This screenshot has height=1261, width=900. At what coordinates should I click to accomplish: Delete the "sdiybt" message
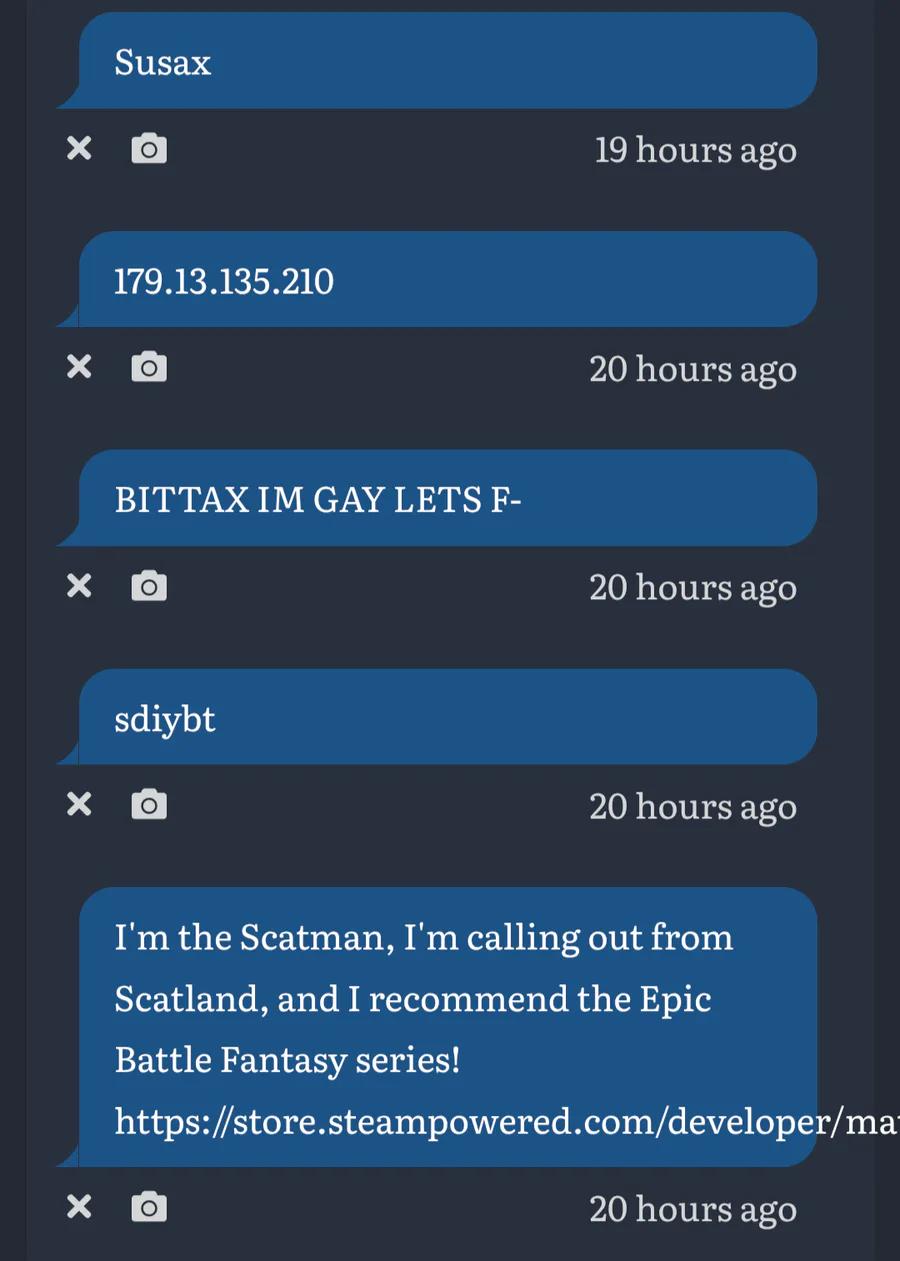click(x=79, y=804)
